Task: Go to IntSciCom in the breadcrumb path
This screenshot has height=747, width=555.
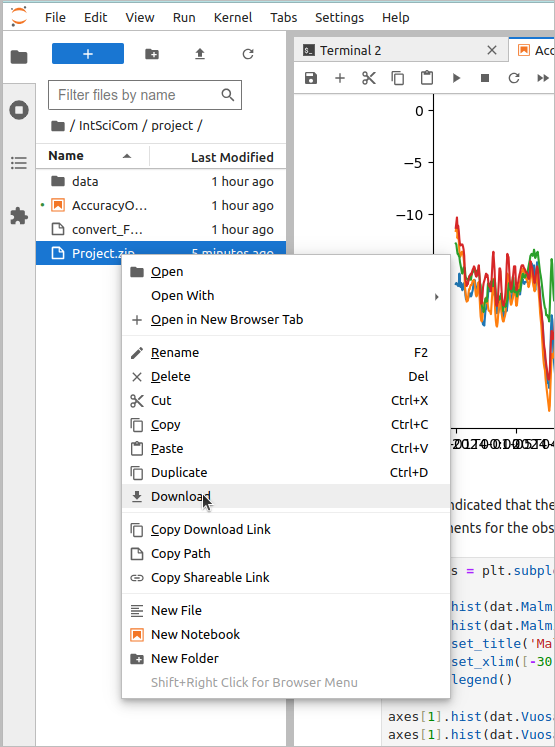Action: click(x=108, y=126)
